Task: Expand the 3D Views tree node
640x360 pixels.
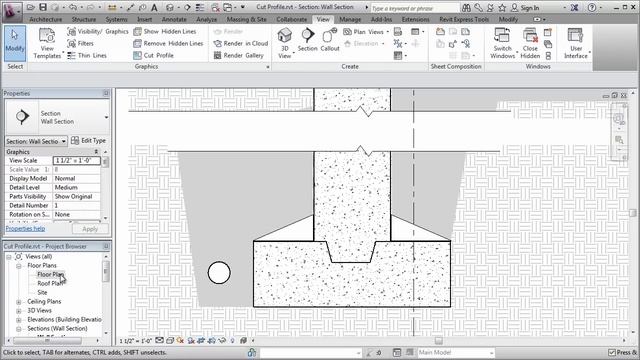Action: pyautogui.click(x=18, y=311)
